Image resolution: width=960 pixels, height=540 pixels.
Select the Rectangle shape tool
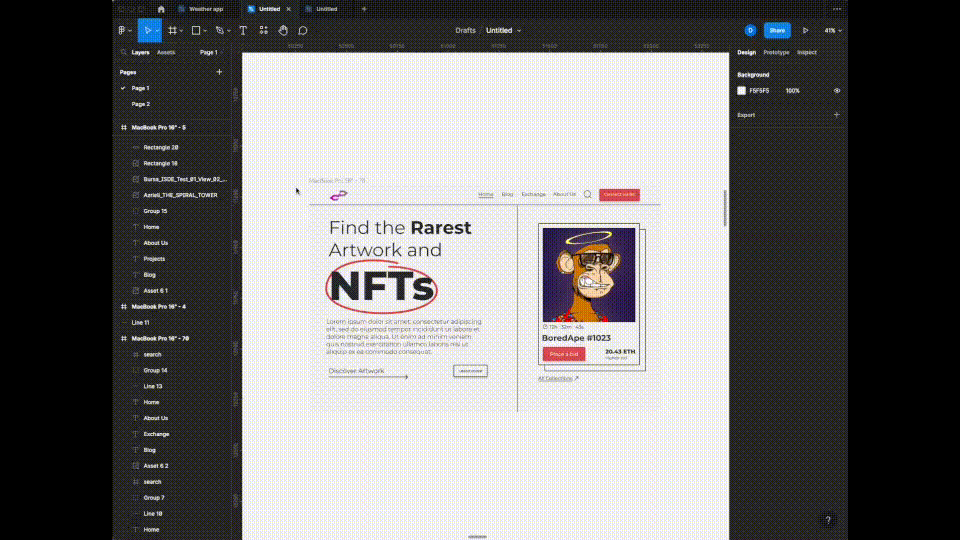click(196, 30)
